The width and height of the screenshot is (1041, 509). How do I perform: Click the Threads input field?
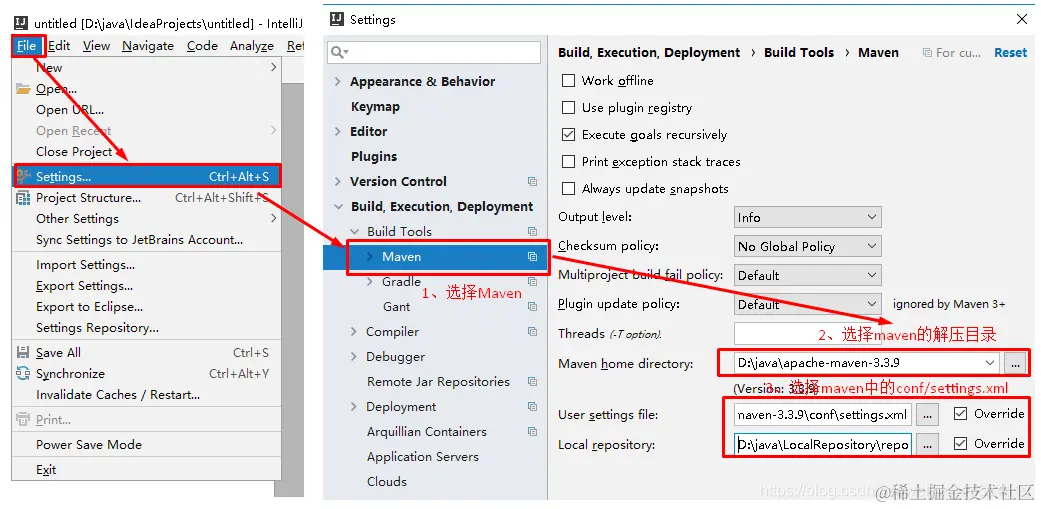click(807, 333)
